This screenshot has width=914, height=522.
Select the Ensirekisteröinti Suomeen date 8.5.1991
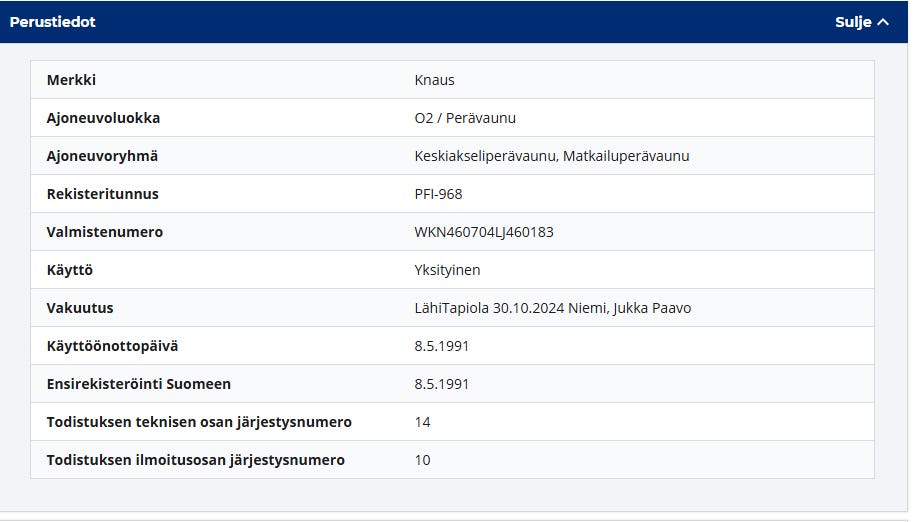(x=442, y=384)
